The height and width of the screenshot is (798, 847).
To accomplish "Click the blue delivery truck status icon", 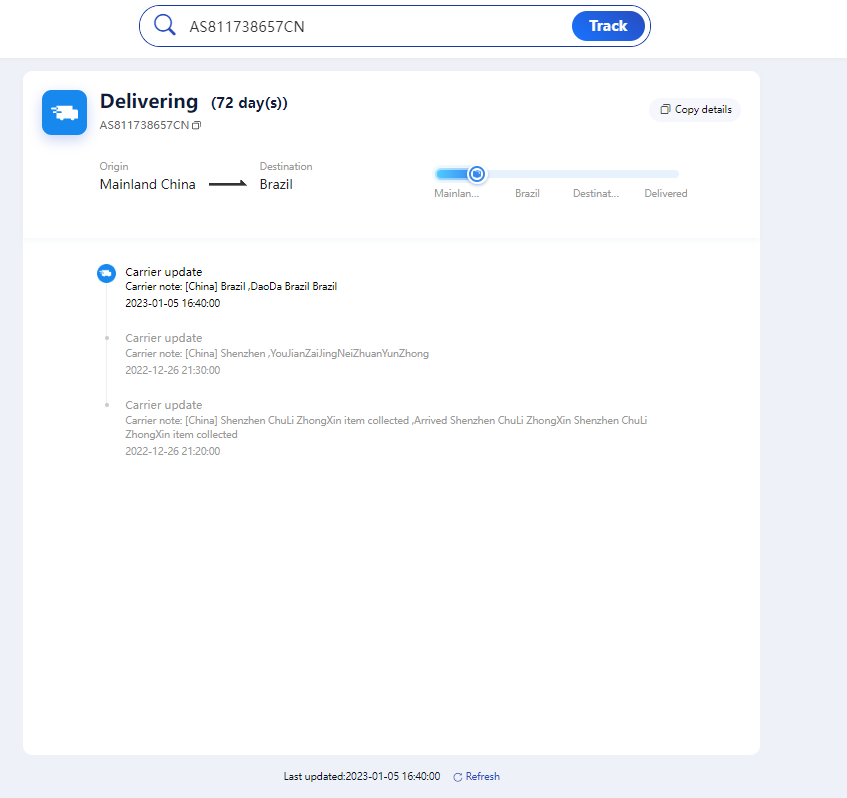I will (64, 112).
